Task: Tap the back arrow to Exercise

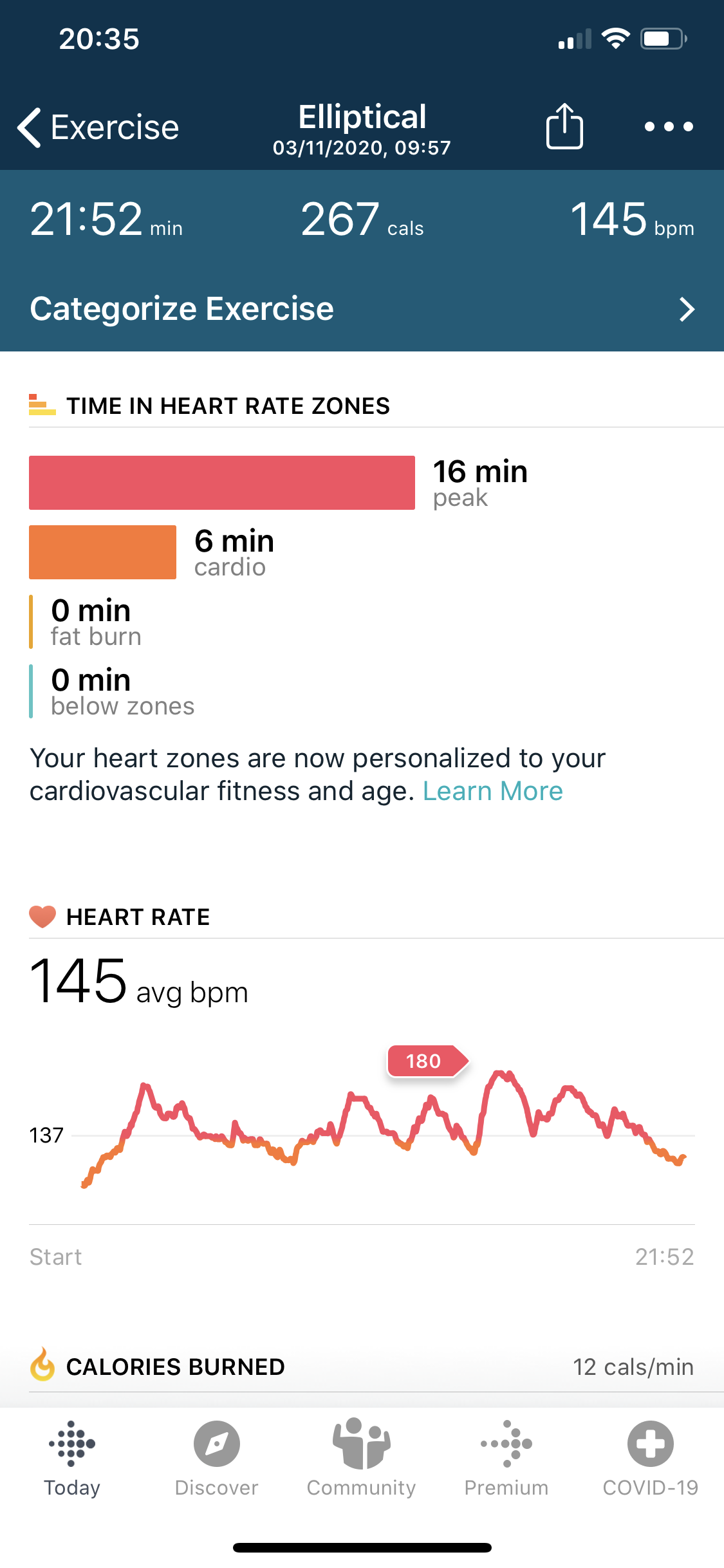Action: tap(31, 127)
